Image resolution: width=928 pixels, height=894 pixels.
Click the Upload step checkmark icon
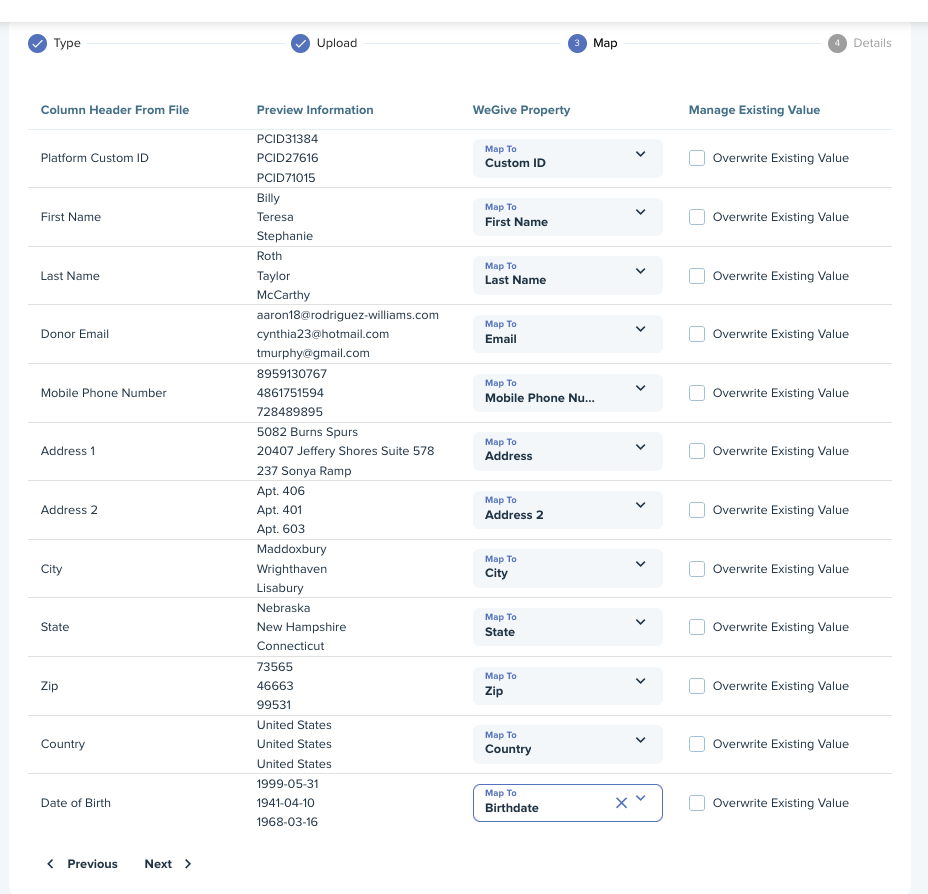pos(301,43)
